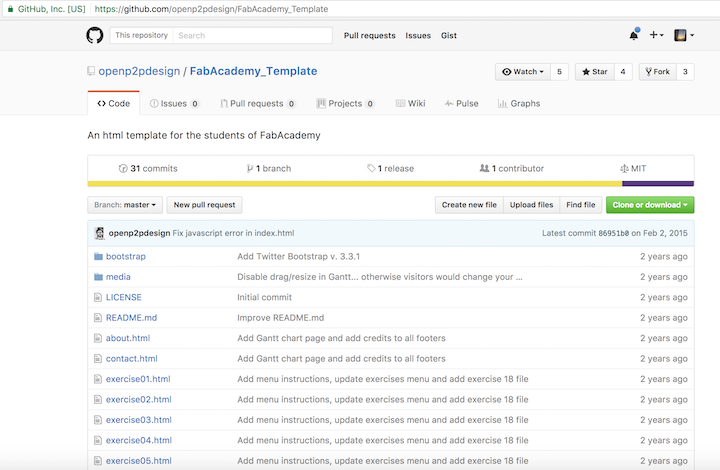Click the exercise02.html file icon

click(98, 399)
